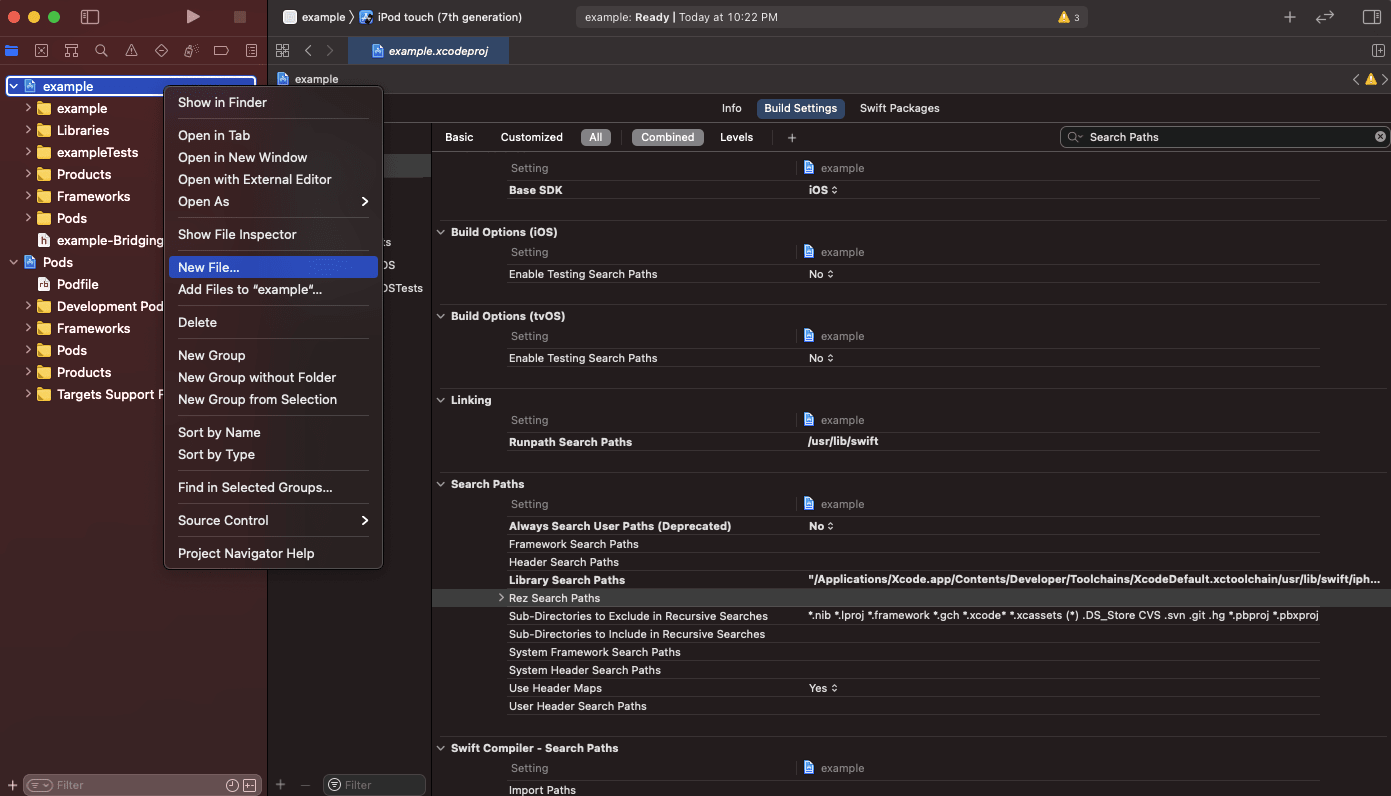The width and height of the screenshot is (1391, 796).
Task: Toggle the navigator sidebar icon
Action: (x=90, y=17)
